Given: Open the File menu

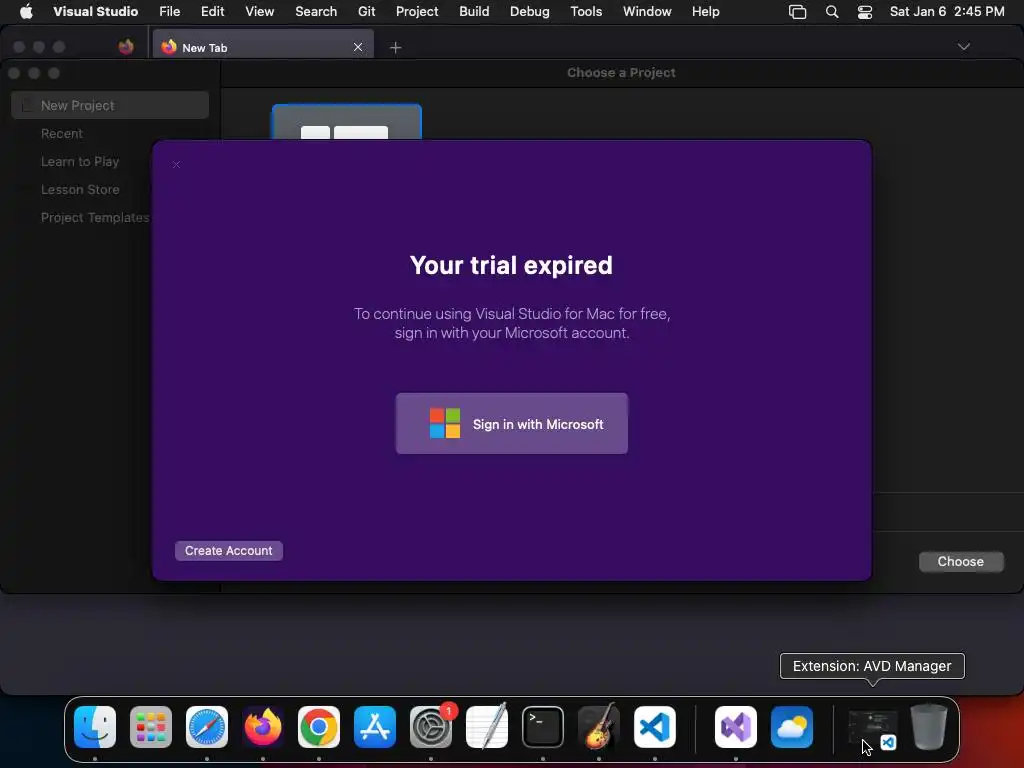Looking at the screenshot, I should pyautogui.click(x=170, y=12).
